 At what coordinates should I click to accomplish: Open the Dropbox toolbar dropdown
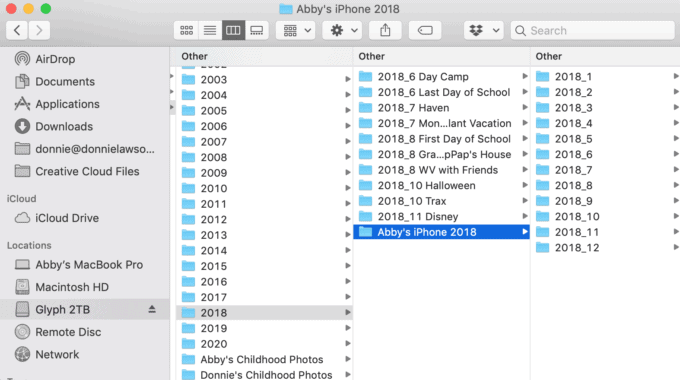(x=484, y=30)
